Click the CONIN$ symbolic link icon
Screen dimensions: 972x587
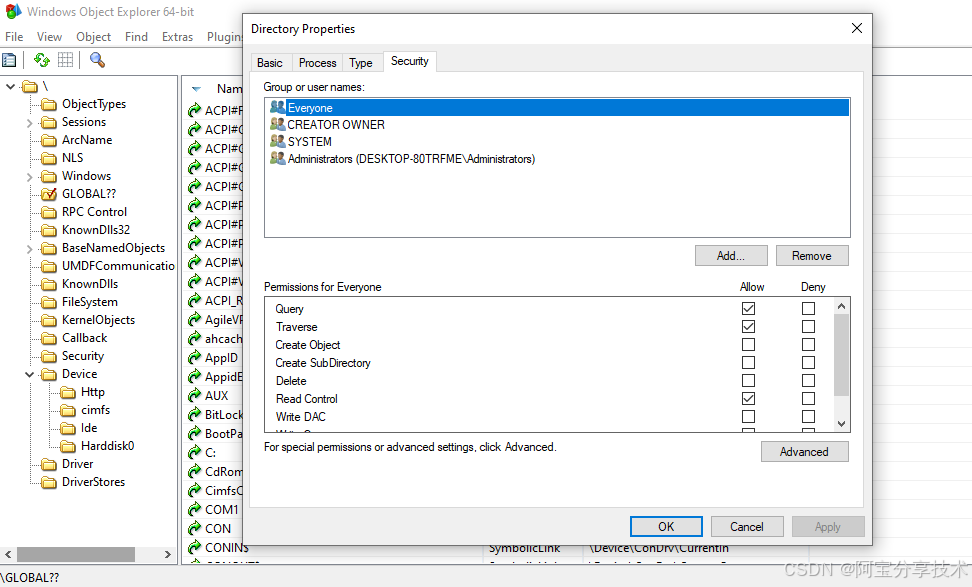pos(195,547)
